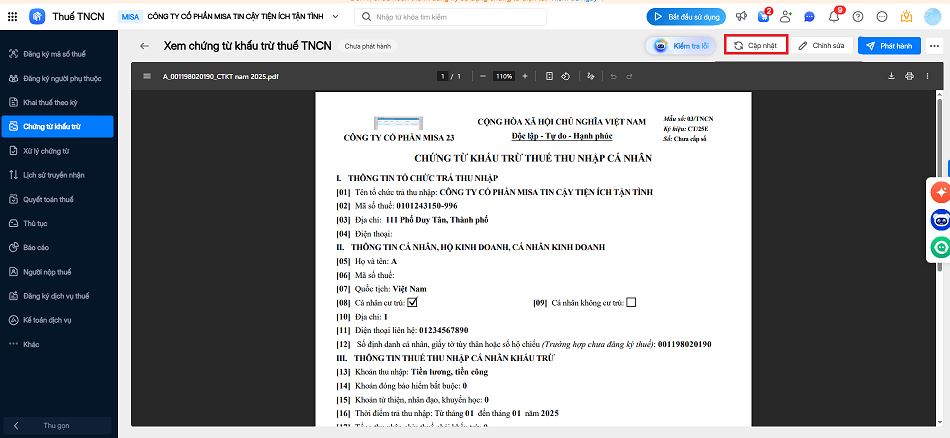Click the PDF redo arrow

point(629,76)
